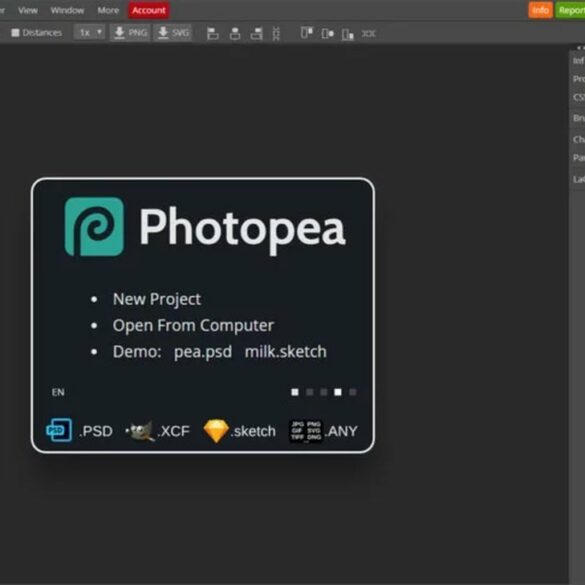Click the .ANY format label
The height and width of the screenshot is (585, 585).
click(341, 431)
